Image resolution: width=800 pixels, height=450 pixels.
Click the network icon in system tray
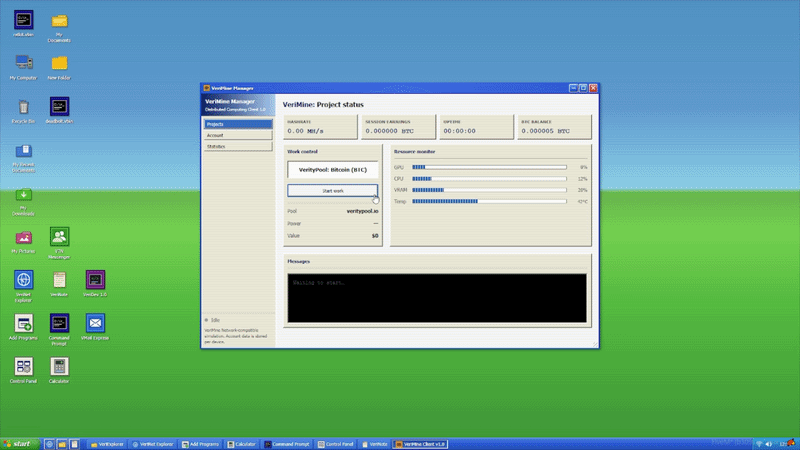tap(759, 444)
